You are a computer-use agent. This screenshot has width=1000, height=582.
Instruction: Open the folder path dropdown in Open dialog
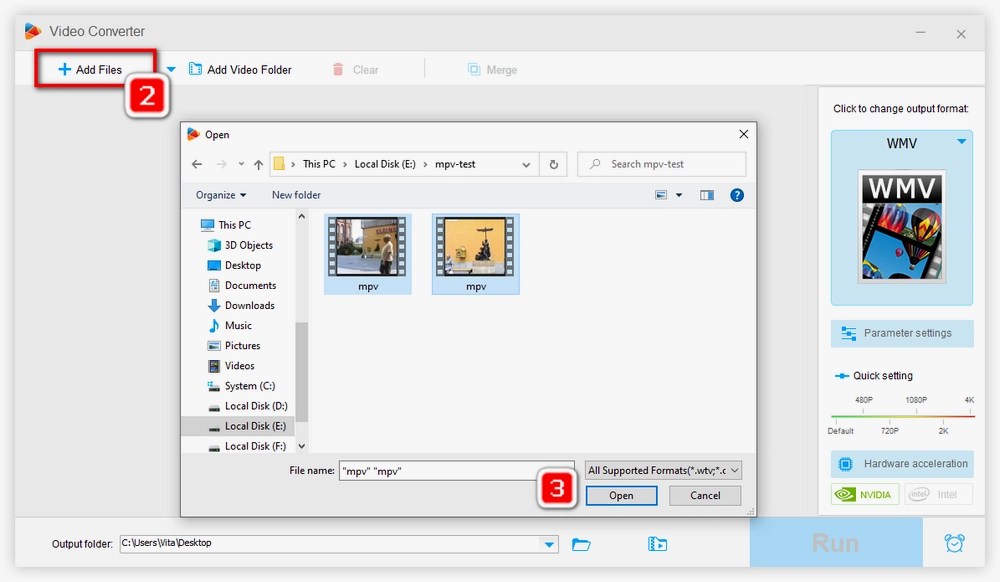tap(527, 163)
